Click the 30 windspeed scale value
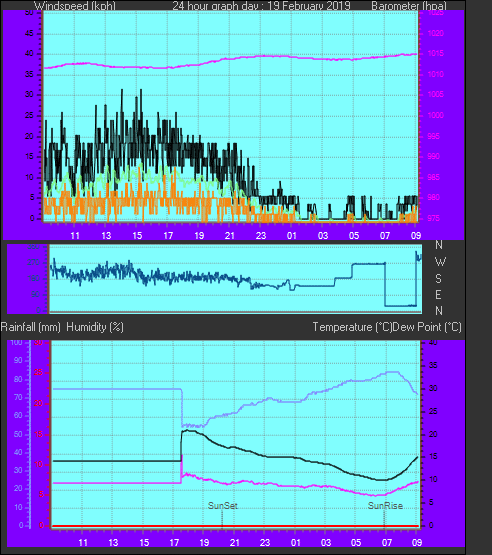The image size is (492, 555). 29,95
